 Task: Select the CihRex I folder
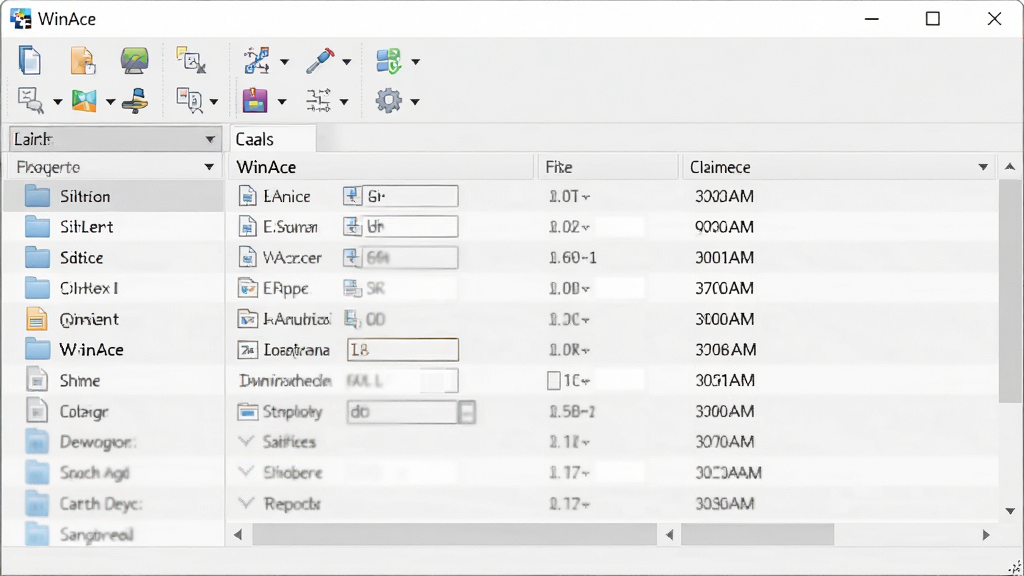point(114,288)
